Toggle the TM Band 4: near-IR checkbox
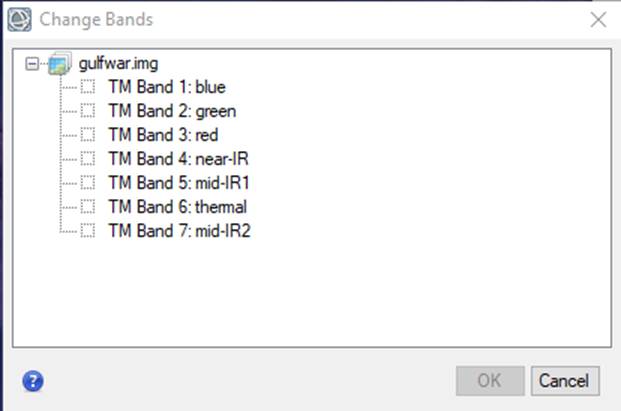Screen dimensions: 621x411 pyautogui.click(x=88, y=159)
